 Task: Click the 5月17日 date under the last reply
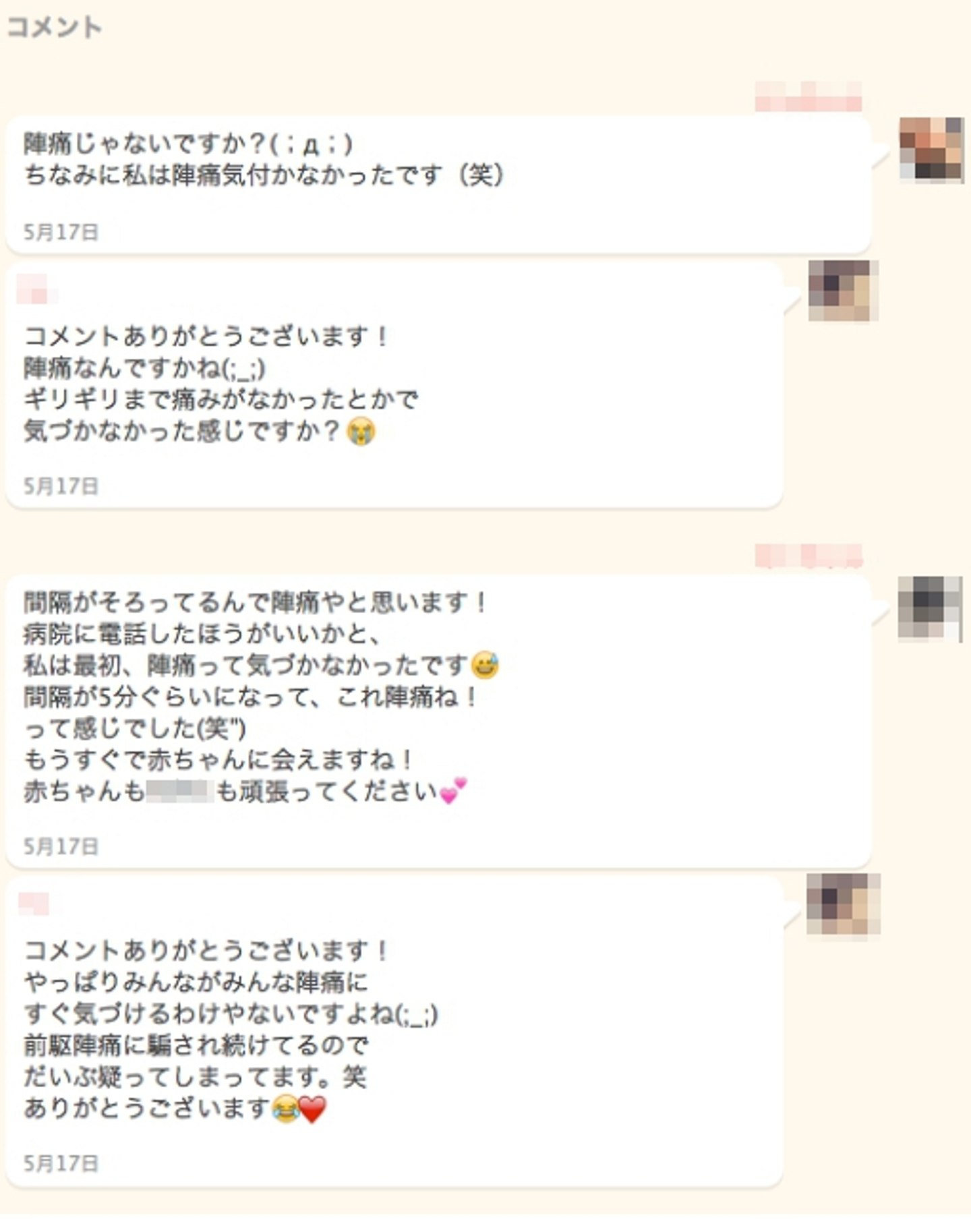[61, 1163]
